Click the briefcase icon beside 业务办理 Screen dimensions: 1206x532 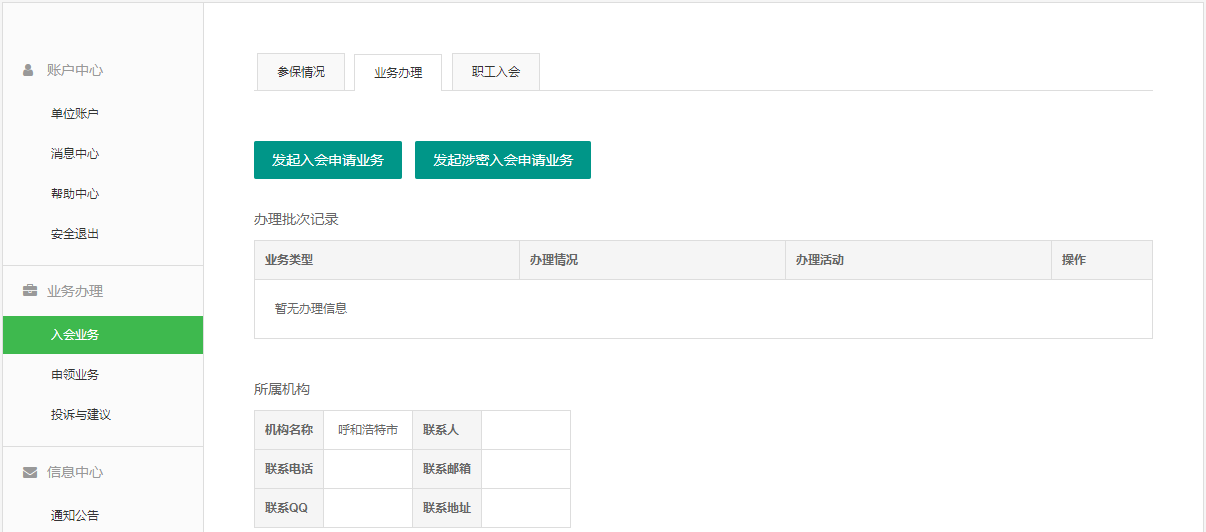pyautogui.click(x=30, y=291)
